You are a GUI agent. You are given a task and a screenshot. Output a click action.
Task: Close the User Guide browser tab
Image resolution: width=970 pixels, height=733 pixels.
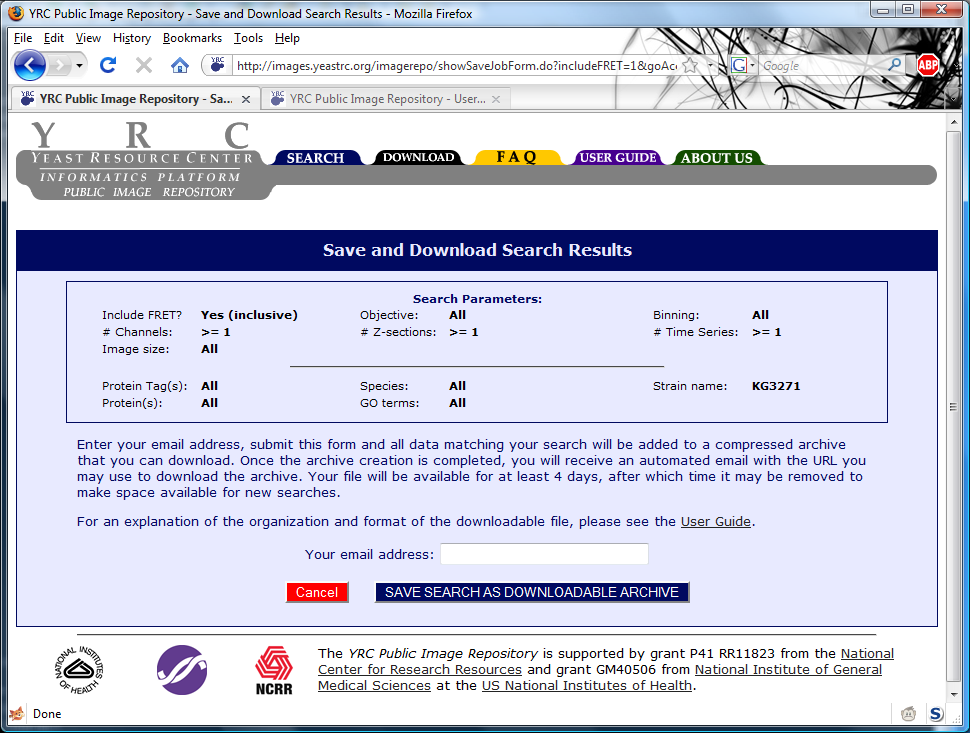[496, 99]
